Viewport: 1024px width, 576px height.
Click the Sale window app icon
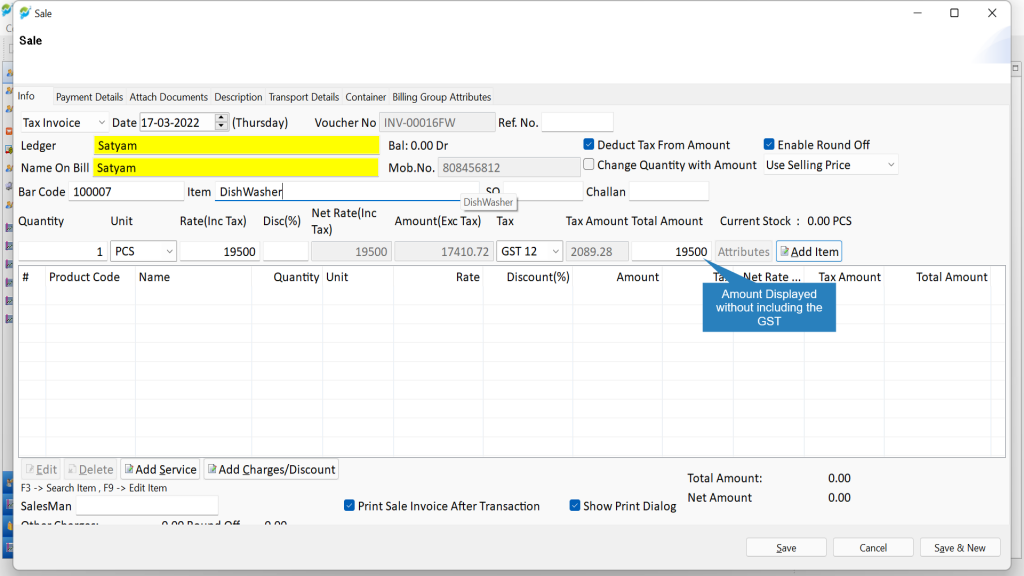tap(25, 13)
